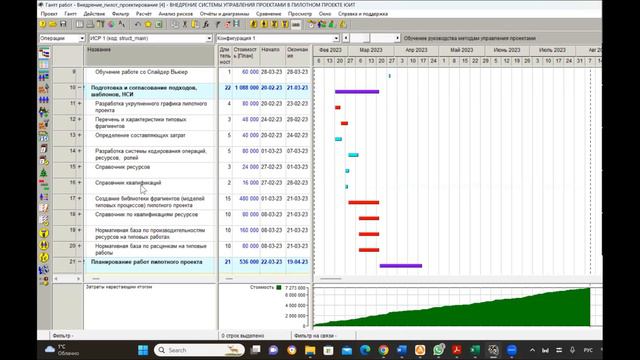Click the Начало column header
640x360 pixels.
point(272,56)
